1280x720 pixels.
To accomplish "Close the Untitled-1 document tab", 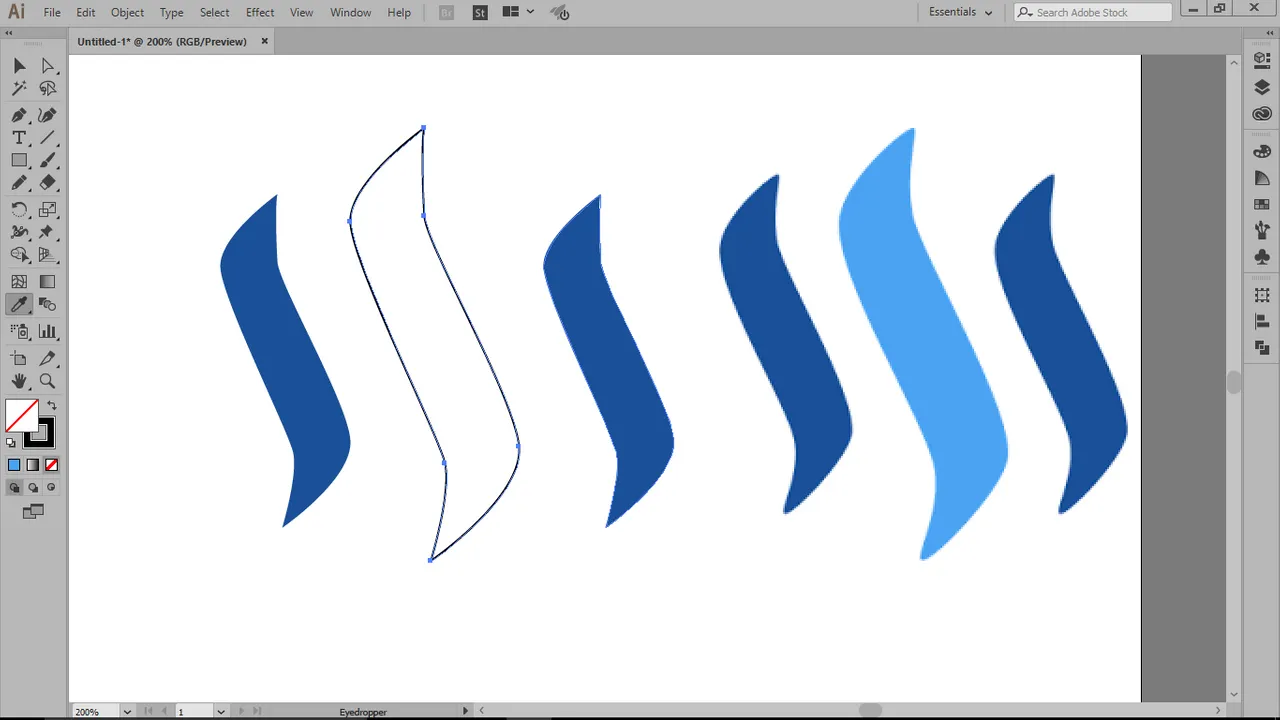I will [x=265, y=41].
